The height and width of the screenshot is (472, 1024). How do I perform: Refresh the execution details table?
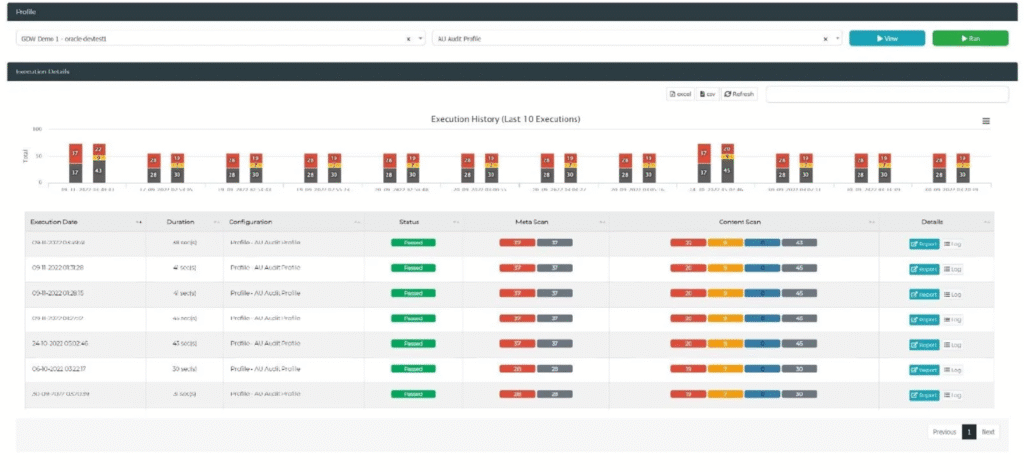(739, 94)
